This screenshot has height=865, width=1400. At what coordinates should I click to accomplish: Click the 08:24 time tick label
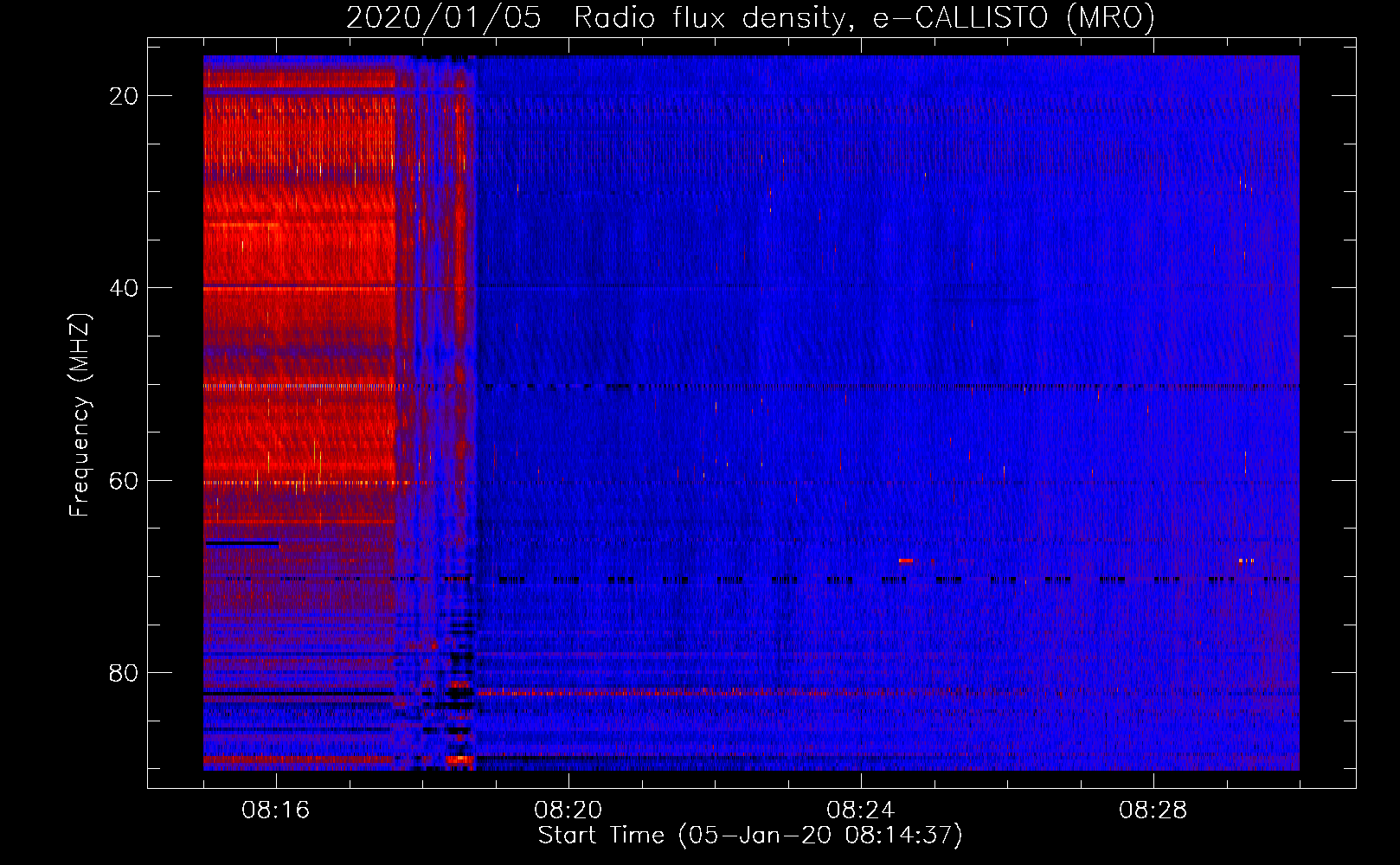coord(861,811)
